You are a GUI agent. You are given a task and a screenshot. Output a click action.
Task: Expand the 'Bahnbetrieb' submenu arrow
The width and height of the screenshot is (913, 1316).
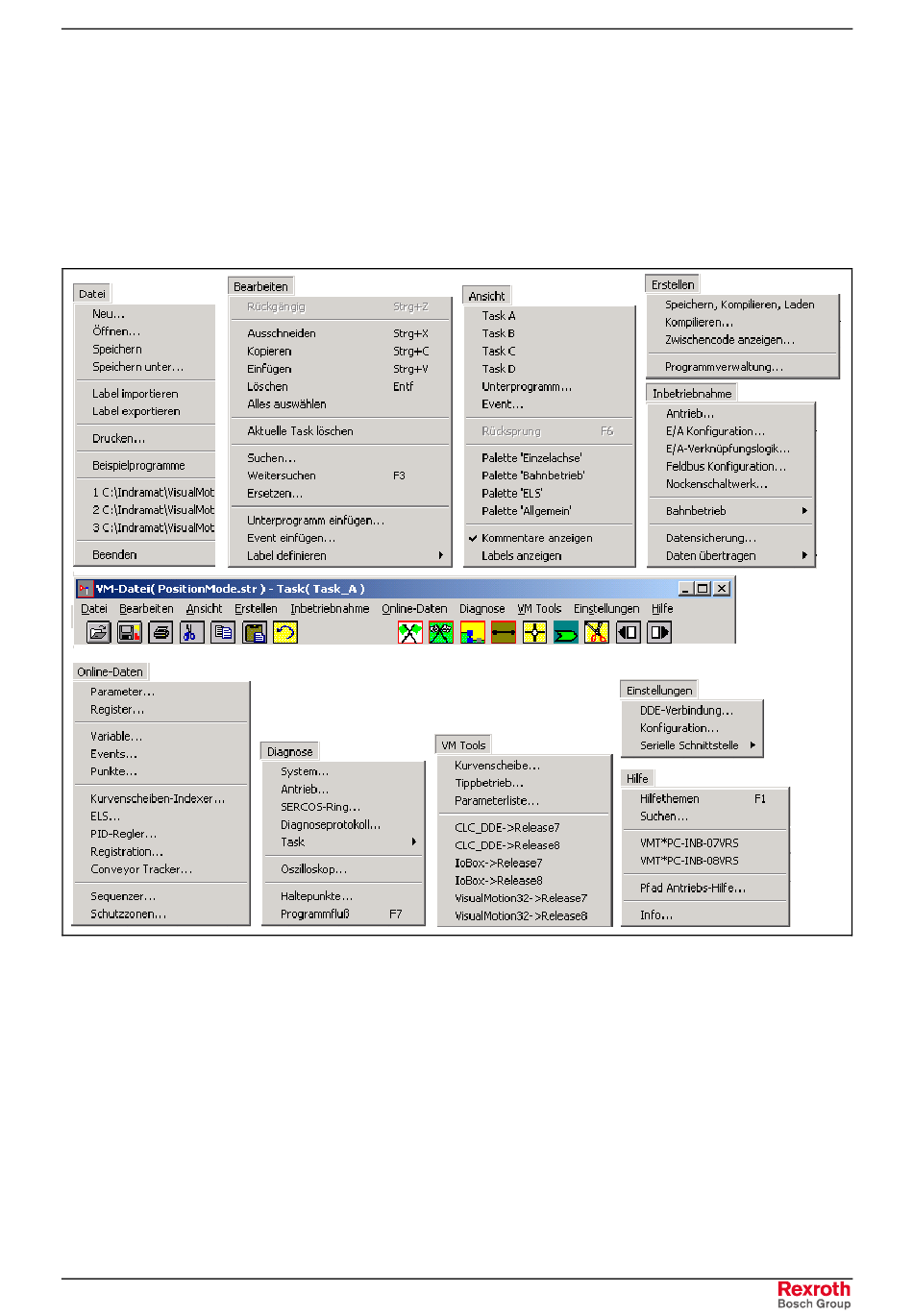pyautogui.click(x=805, y=511)
